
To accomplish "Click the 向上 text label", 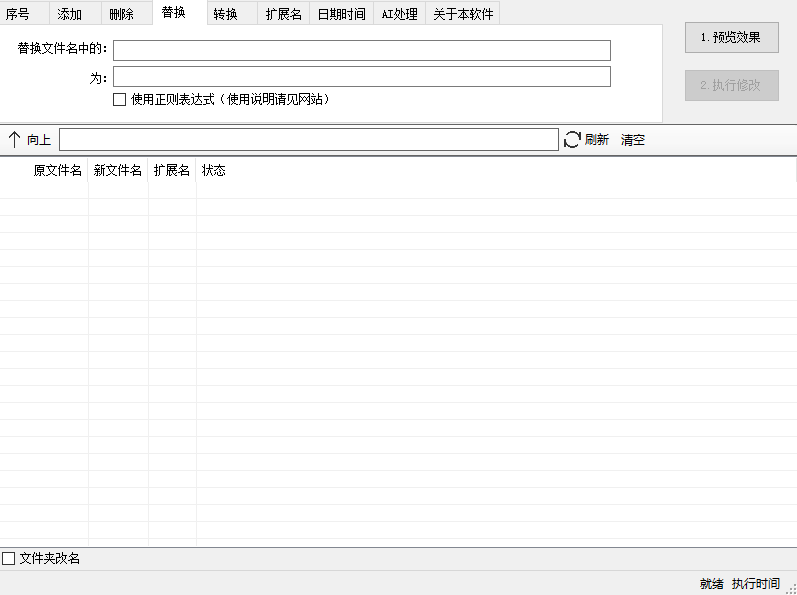I will pyautogui.click(x=39, y=140).
